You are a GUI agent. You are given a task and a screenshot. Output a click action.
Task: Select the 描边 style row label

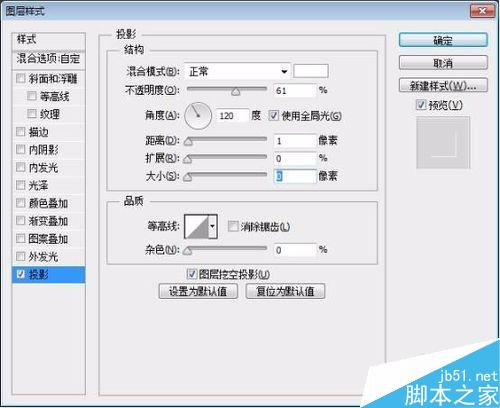point(39,132)
